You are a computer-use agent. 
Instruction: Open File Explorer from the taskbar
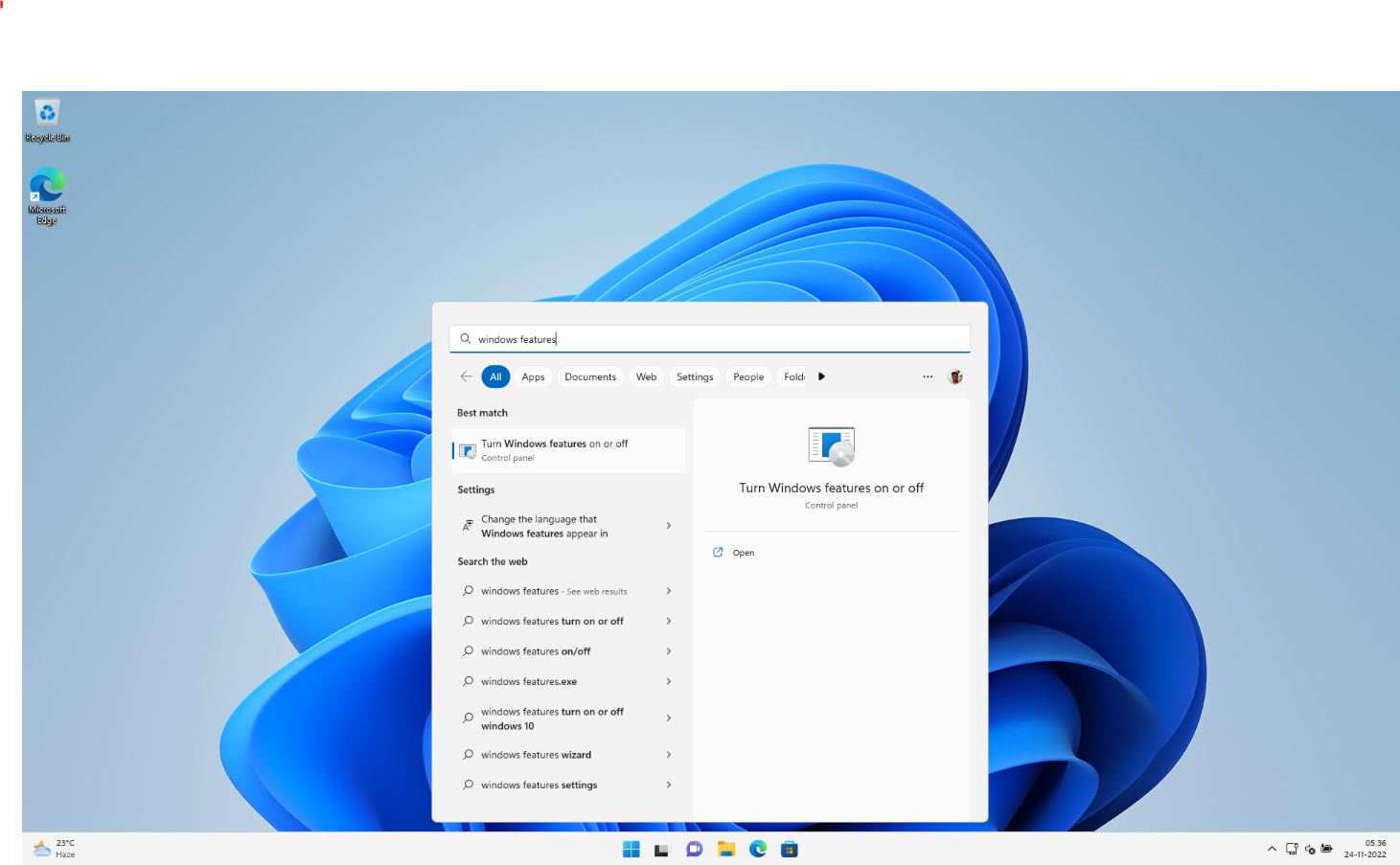[726, 849]
